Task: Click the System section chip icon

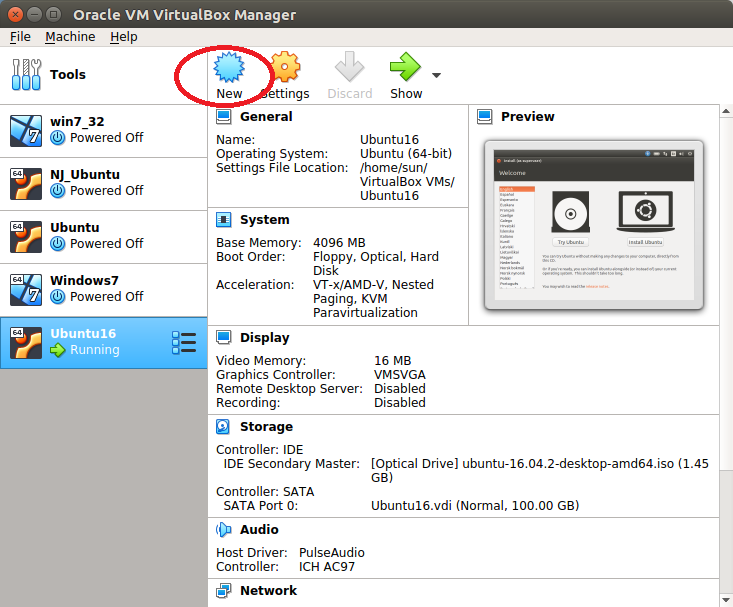Action: coord(223,219)
